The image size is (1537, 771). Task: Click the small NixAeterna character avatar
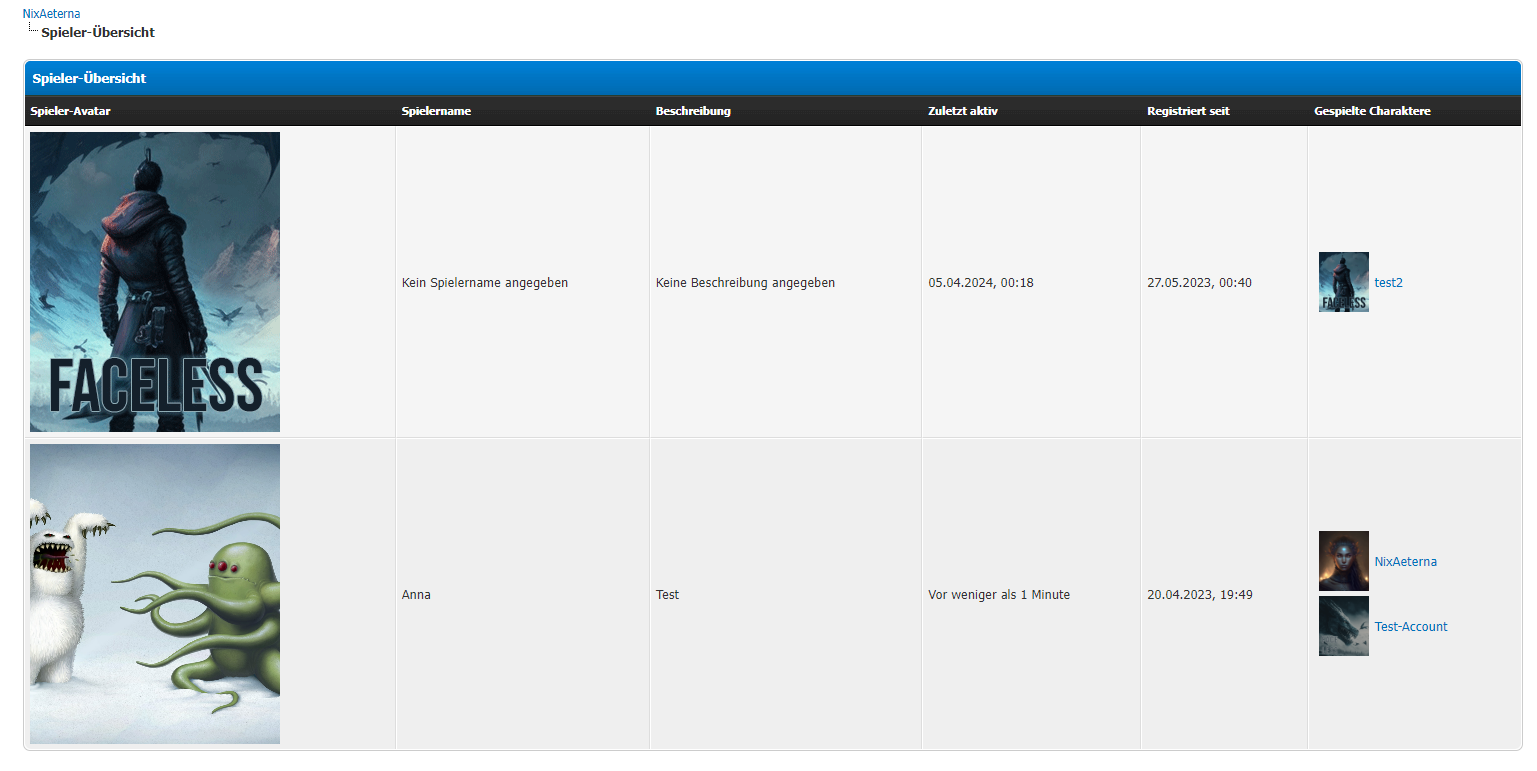click(x=1344, y=561)
